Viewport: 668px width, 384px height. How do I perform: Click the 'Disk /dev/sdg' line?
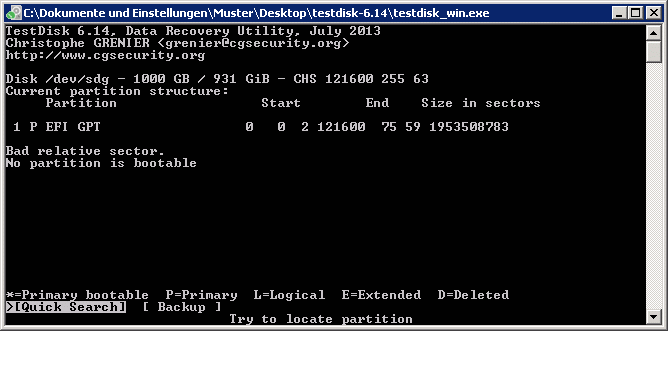(217, 79)
